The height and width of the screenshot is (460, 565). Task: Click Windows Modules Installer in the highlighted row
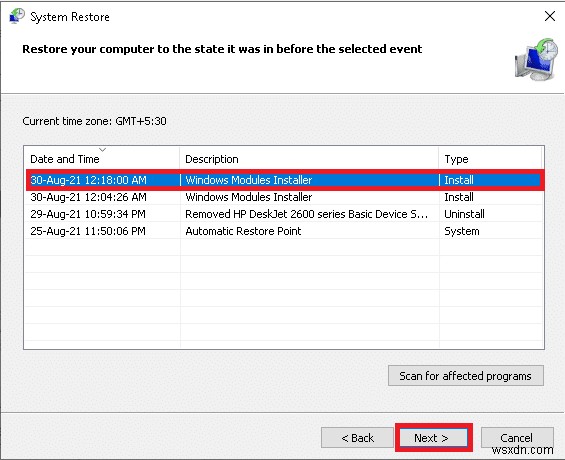(249, 180)
